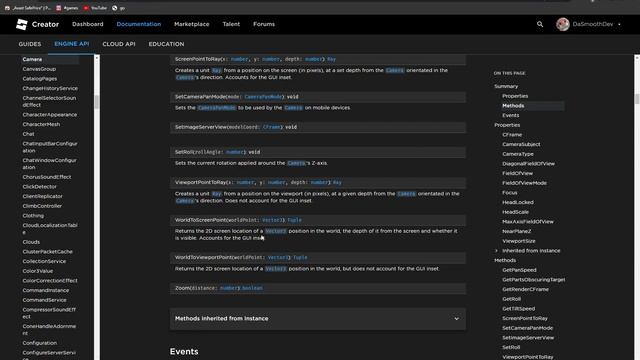The width and height of the screenshot is (640, 360).
Task: Click CFrame type link in SetImageServerView signature
Action: click(x=271, y=127)
